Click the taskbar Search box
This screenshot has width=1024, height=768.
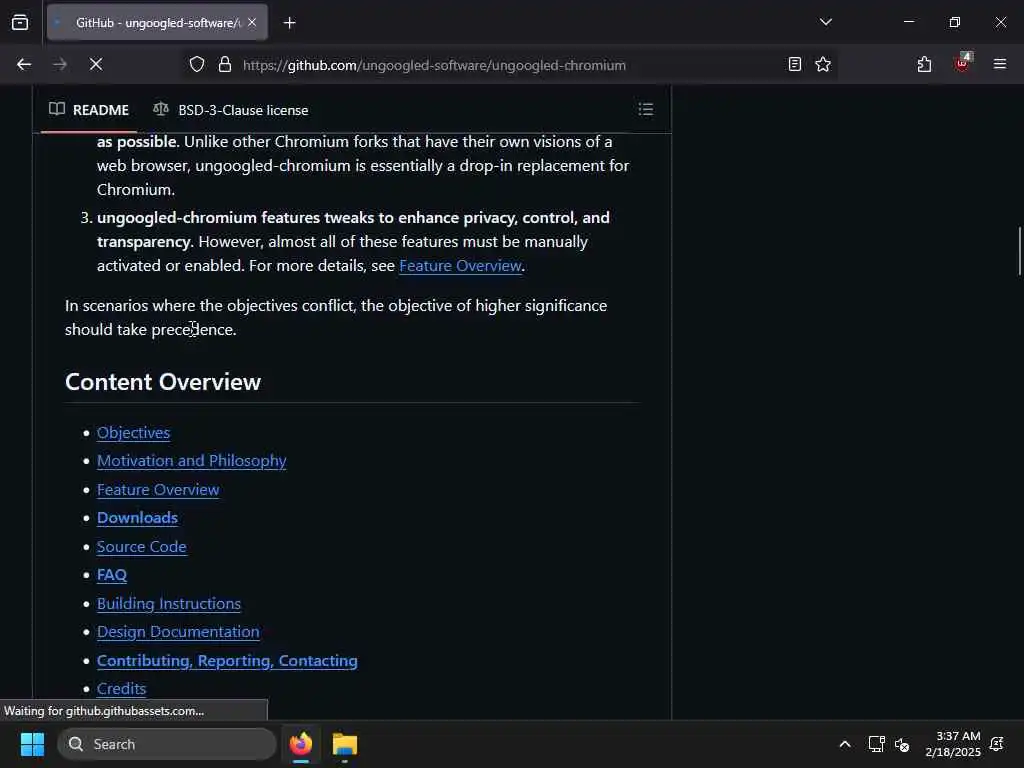(167, 744)
